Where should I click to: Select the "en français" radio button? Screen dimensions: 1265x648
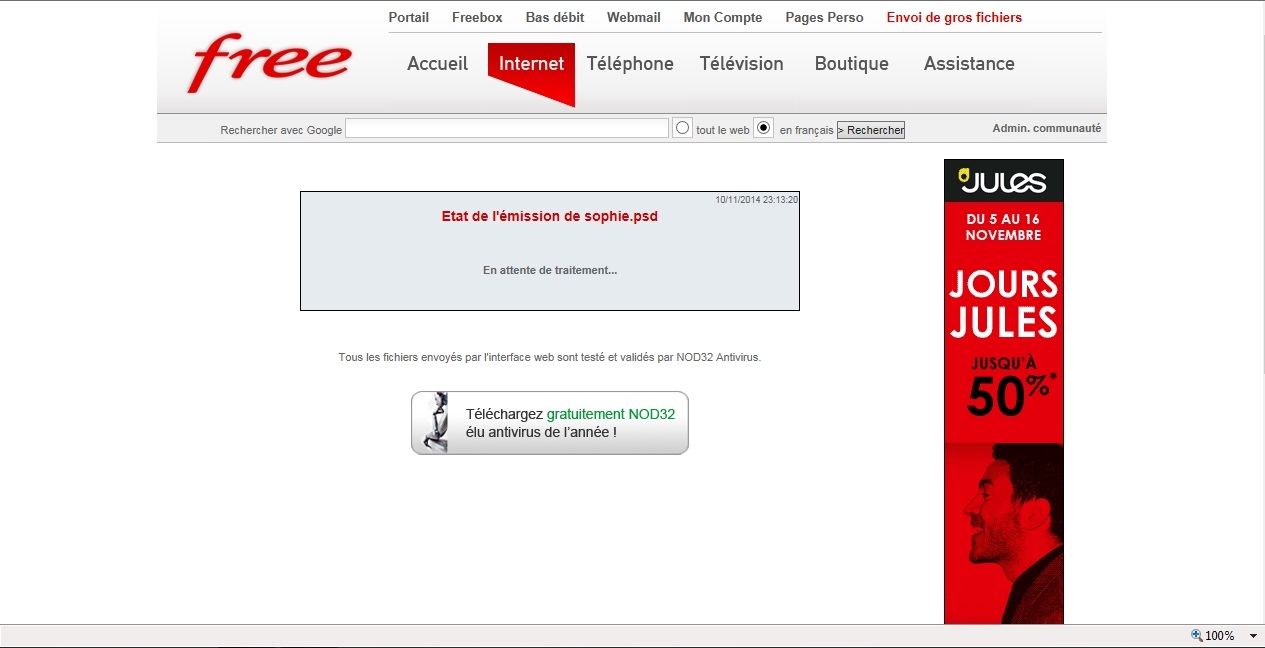[763, 128]
